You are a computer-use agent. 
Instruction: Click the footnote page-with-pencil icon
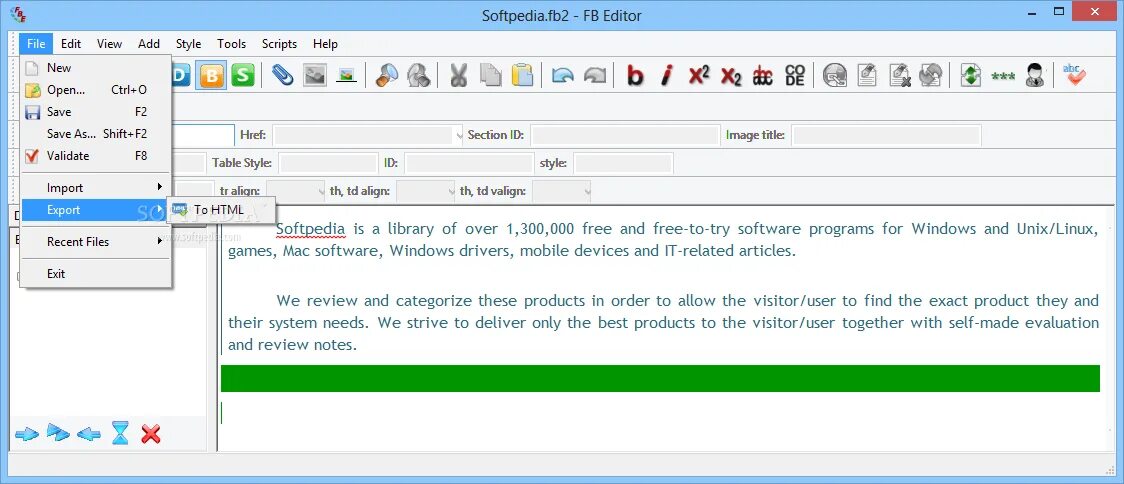[867, 75]
